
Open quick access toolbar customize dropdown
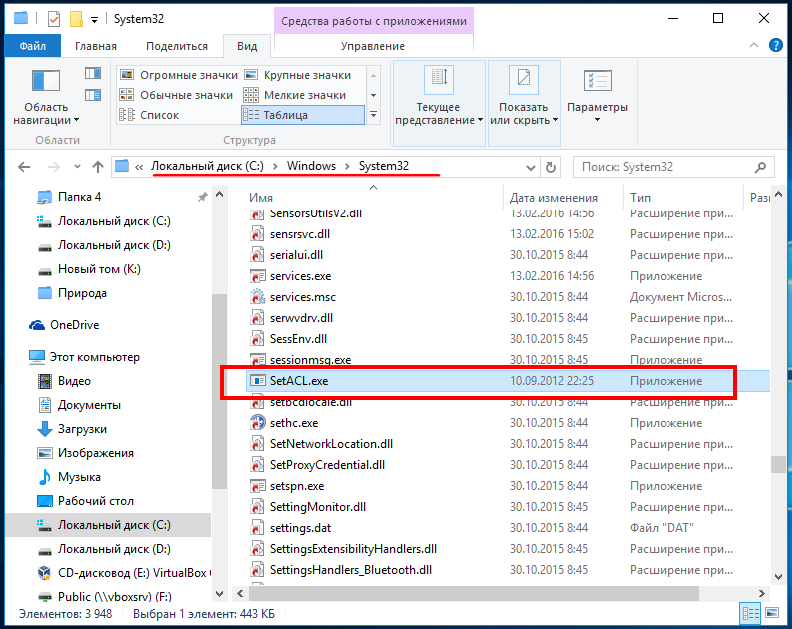94,20
